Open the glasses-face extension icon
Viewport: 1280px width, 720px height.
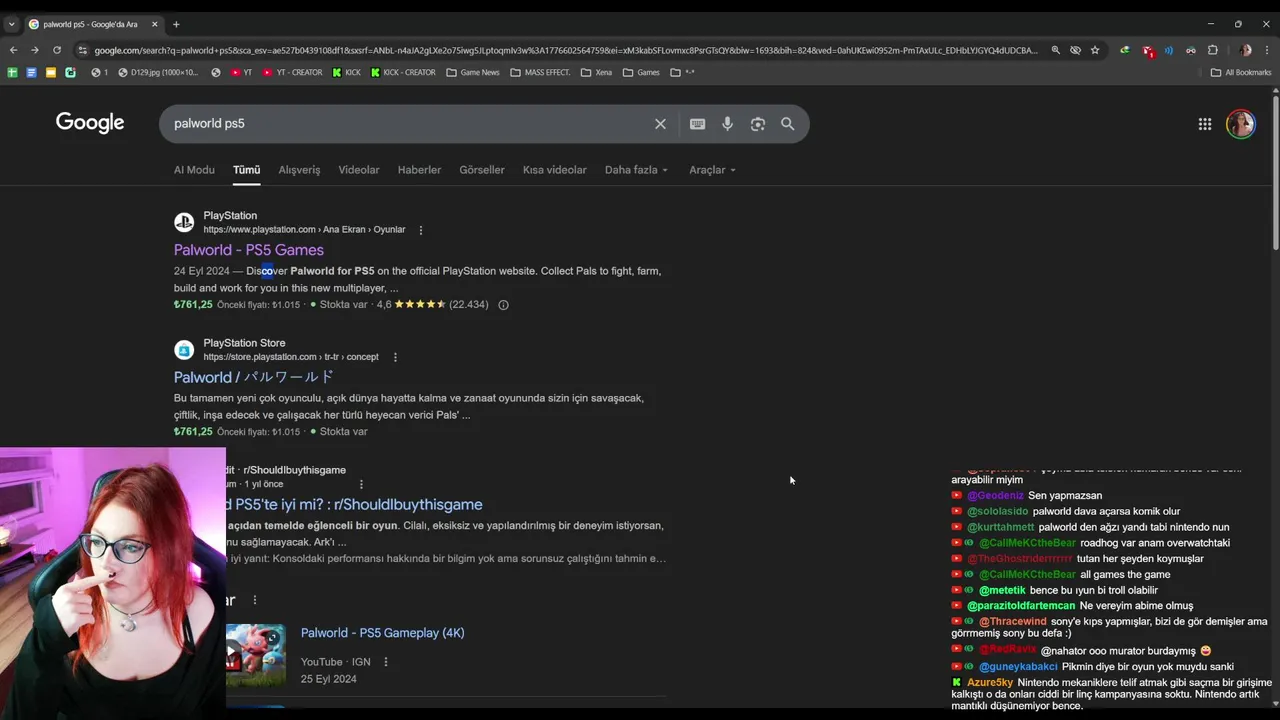click(1190, 50)
